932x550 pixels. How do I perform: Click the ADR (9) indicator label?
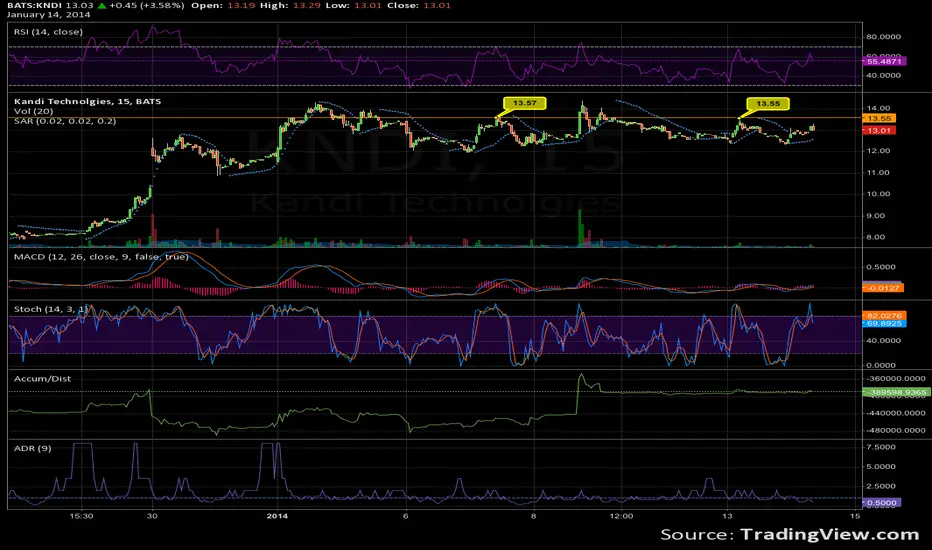(32, 448)
